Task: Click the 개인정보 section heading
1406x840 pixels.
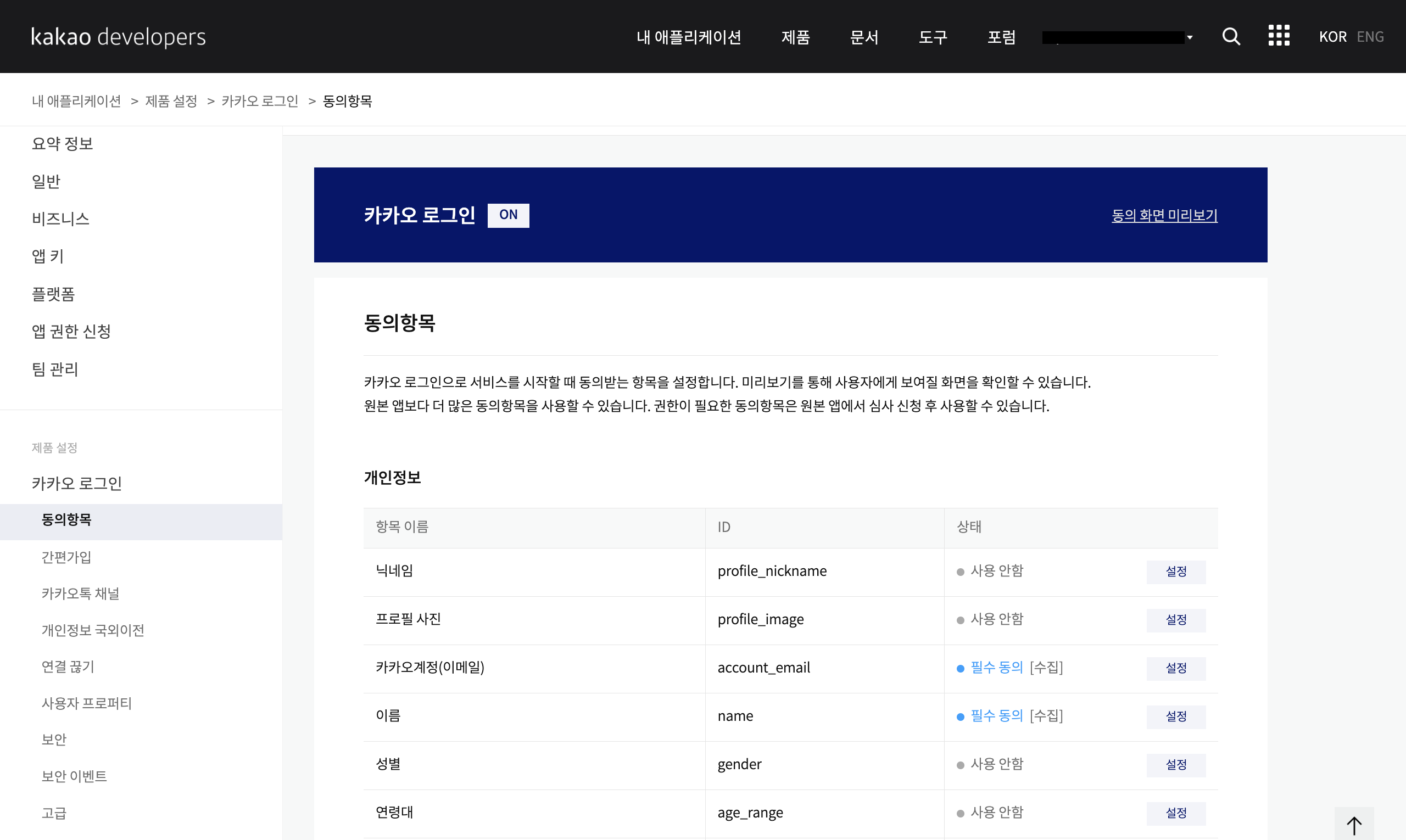Action: (392, 478)
